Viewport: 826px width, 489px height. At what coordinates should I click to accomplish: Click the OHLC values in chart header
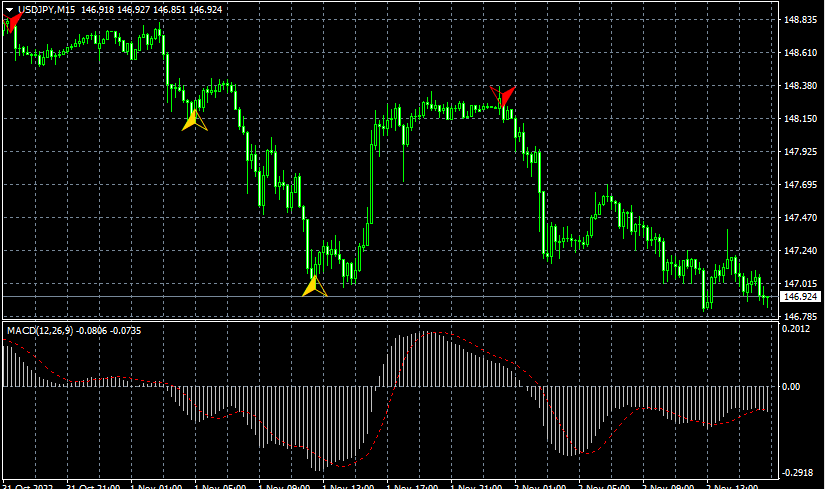pyautogui.click(x=165, y=9)
